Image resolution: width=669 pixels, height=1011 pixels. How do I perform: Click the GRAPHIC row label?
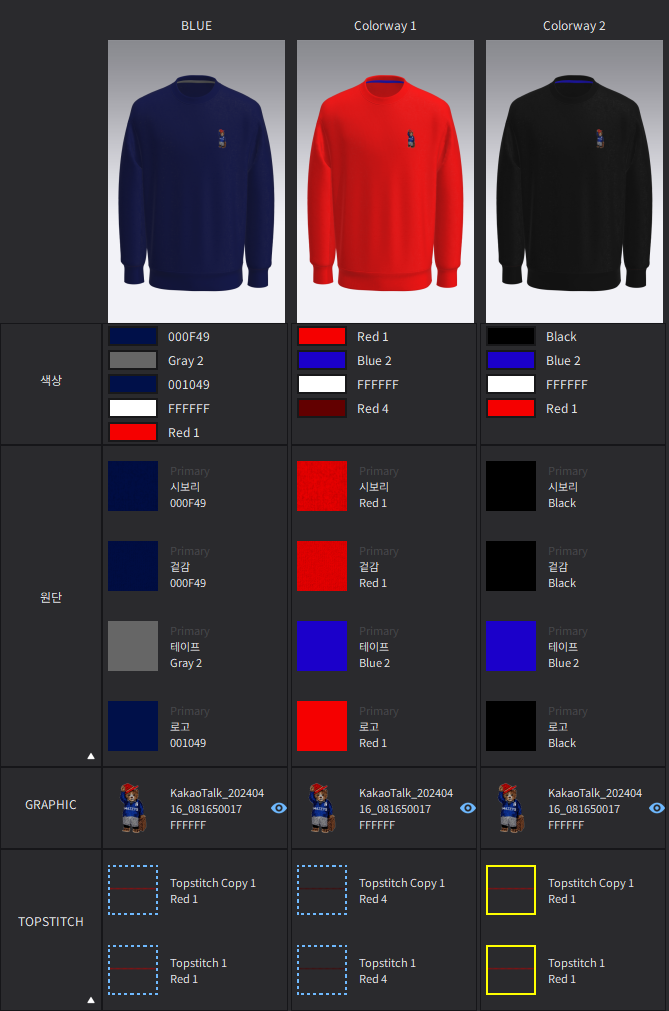pos(51,805)
